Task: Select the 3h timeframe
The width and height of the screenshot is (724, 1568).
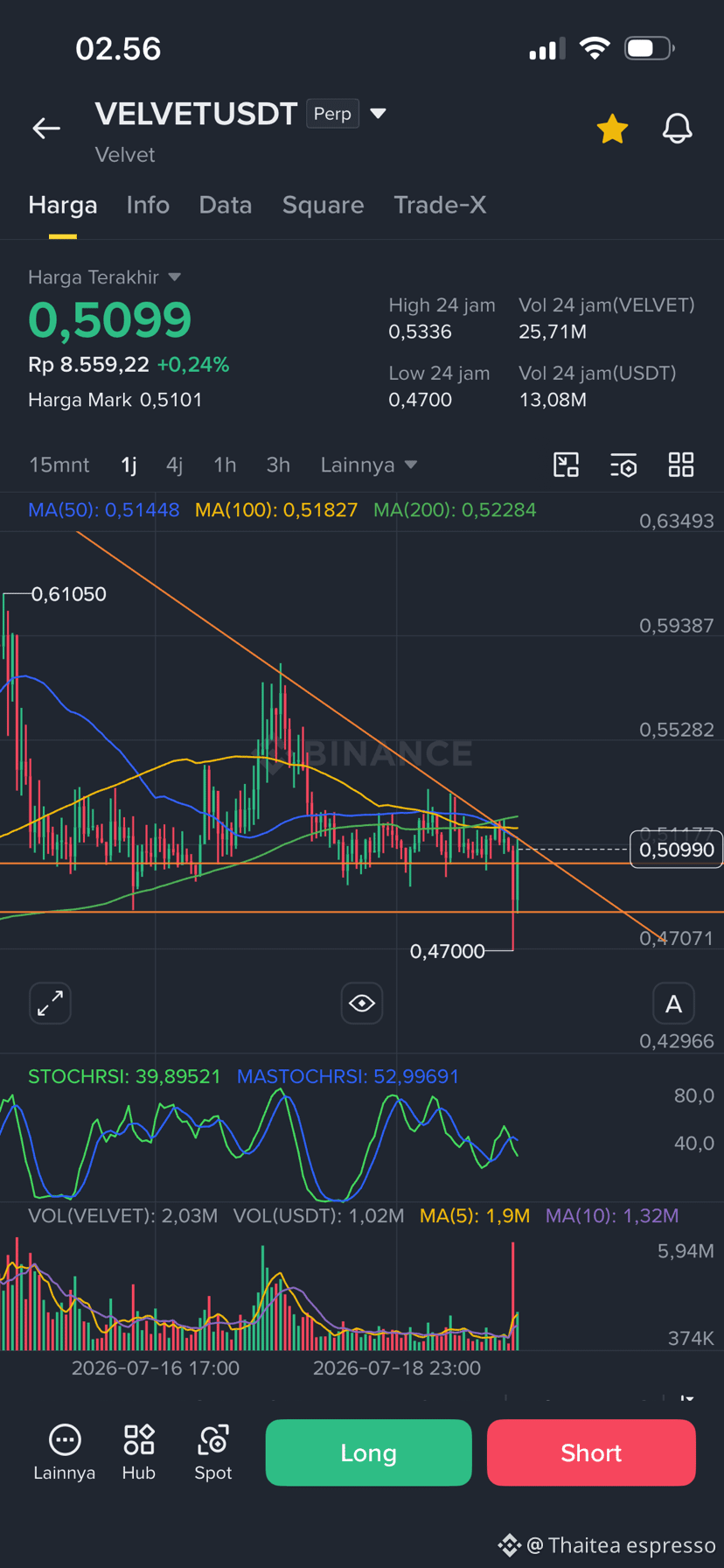Action: 278,465
